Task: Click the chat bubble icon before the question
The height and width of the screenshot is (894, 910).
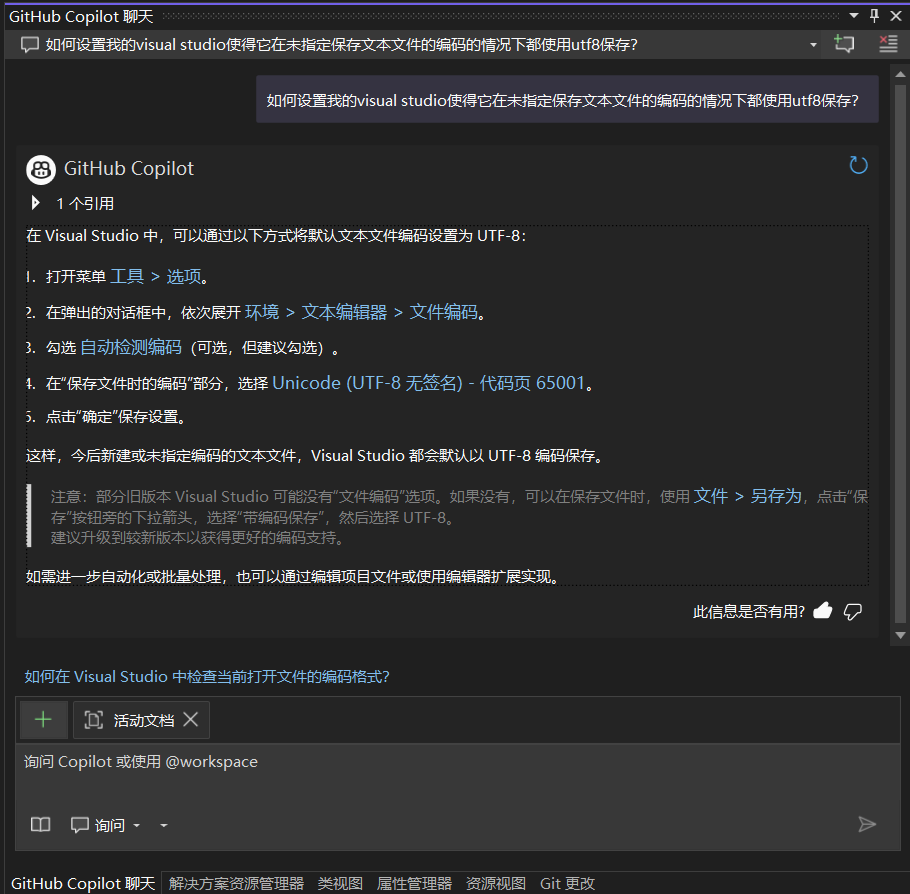Action: pyautogui.click(x=27, y=44)
